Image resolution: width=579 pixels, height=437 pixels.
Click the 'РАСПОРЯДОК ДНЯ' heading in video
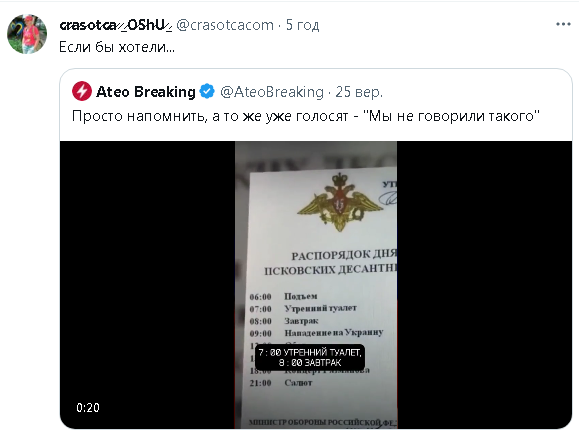click(x=344, y=255)
